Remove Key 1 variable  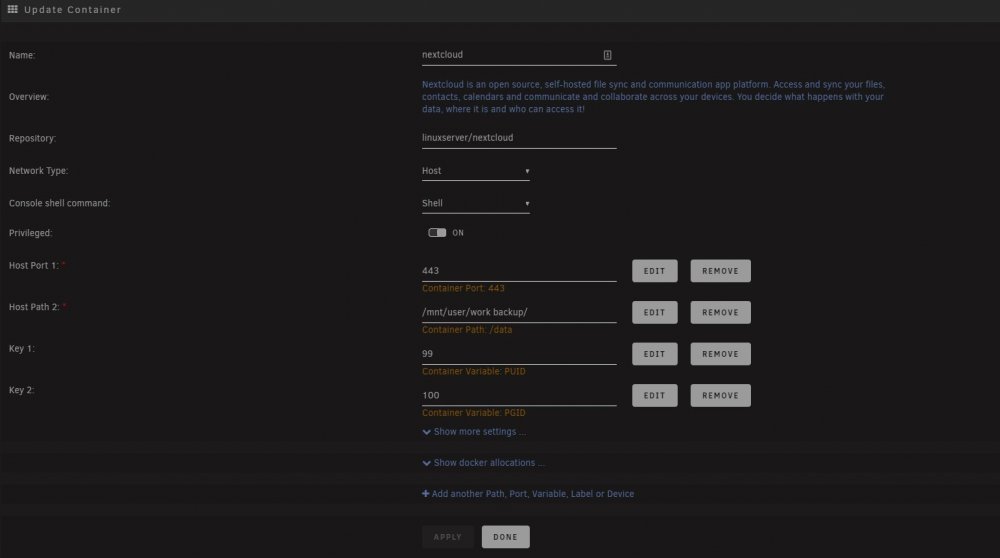[720, 354]
